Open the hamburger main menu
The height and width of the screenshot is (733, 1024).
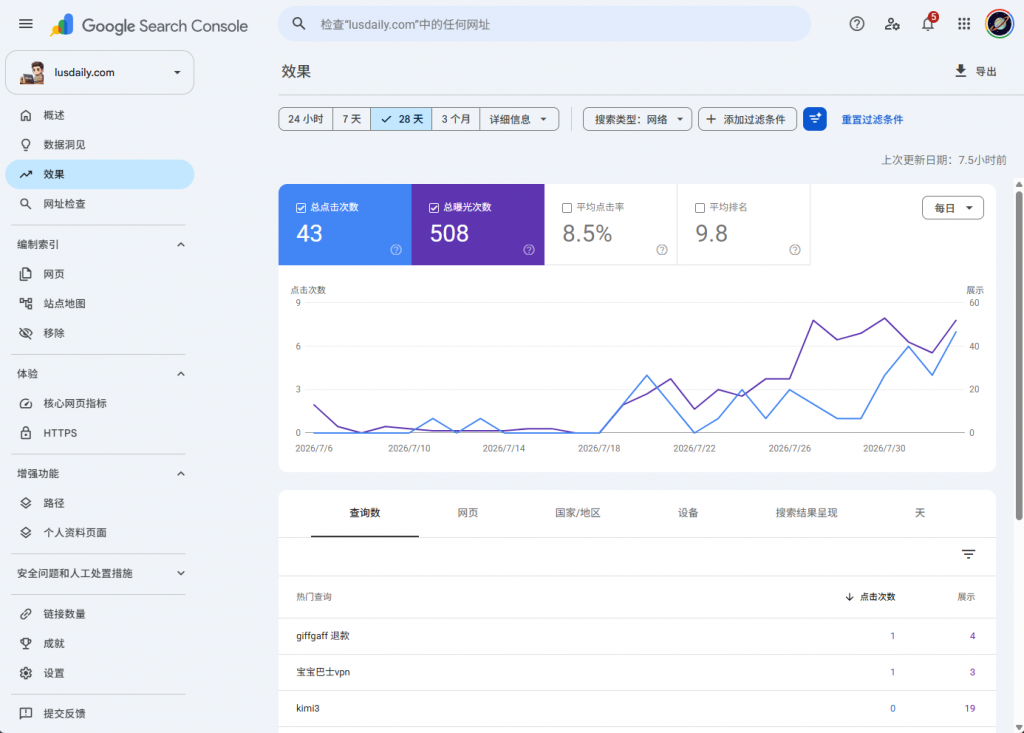(25, 24)
